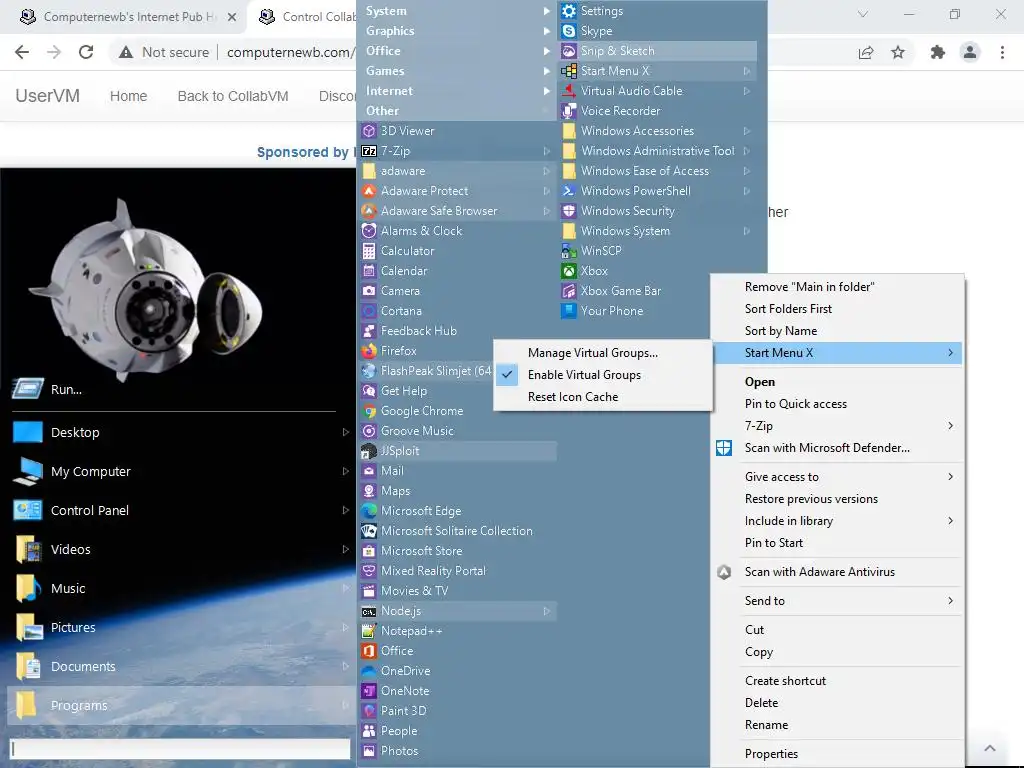The width and height of the screenshot is (1024, 768).
Task: Open the Adaware Protect icon
Action: pos(369,191)
